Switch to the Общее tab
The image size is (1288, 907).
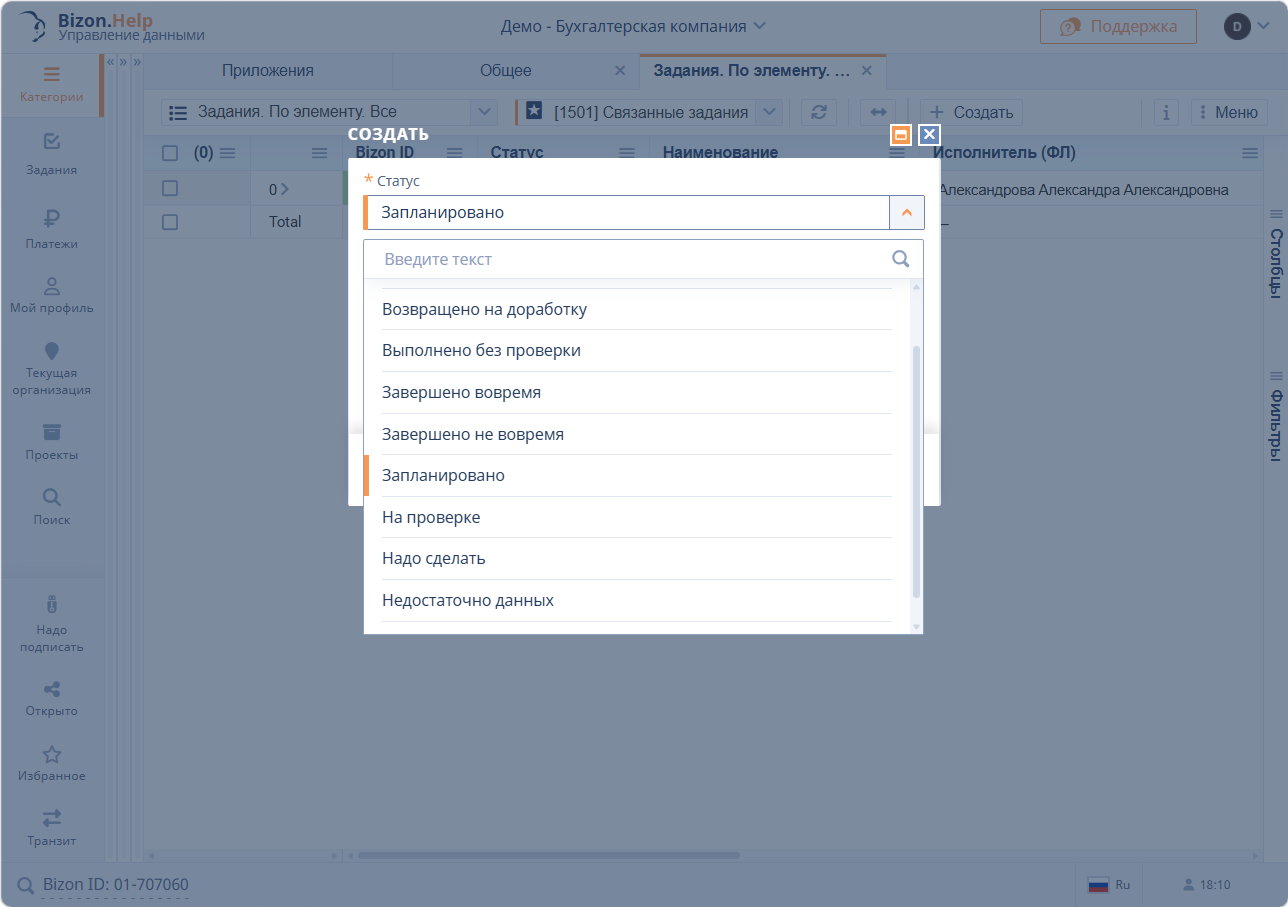pos(506,71)
